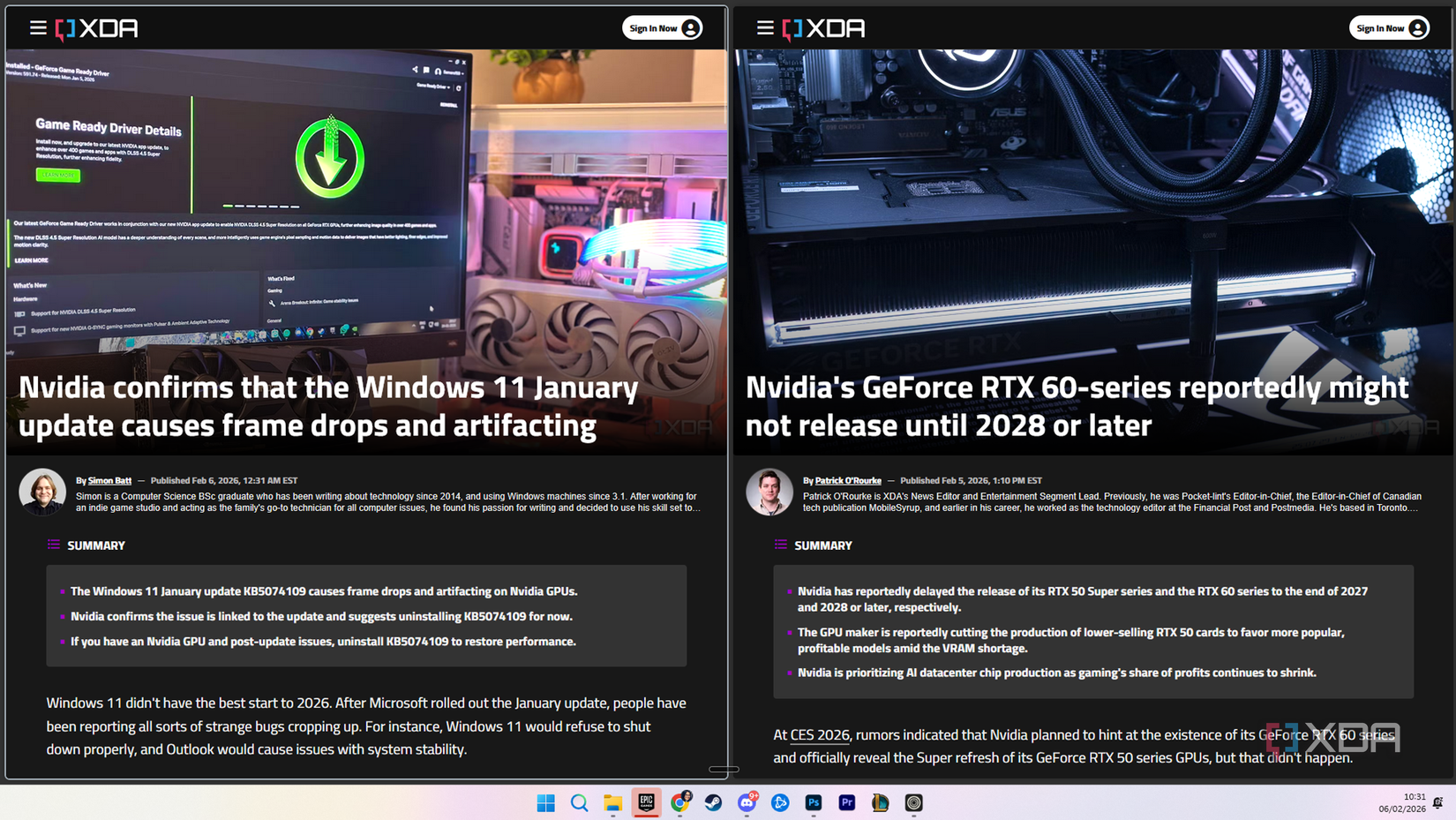Viewport: 1456px width, 820px height.
Task: Open Discord from the taskbar
Action: [747, 802]
